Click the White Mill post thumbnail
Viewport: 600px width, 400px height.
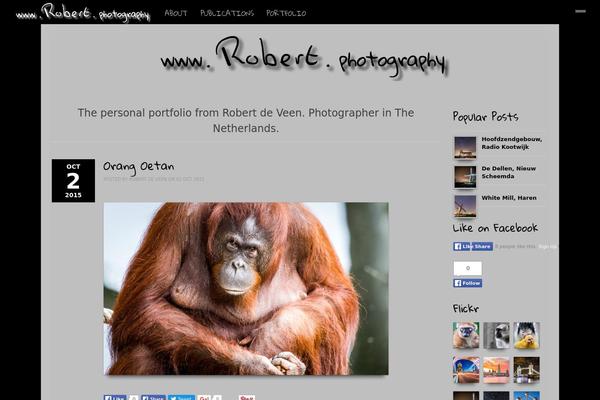465,206
